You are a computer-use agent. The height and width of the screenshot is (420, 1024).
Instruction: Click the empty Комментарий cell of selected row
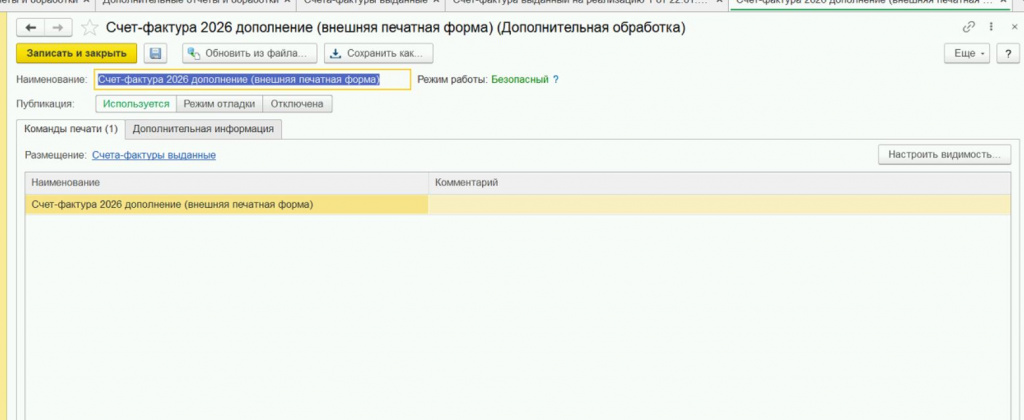coord(720,204)
